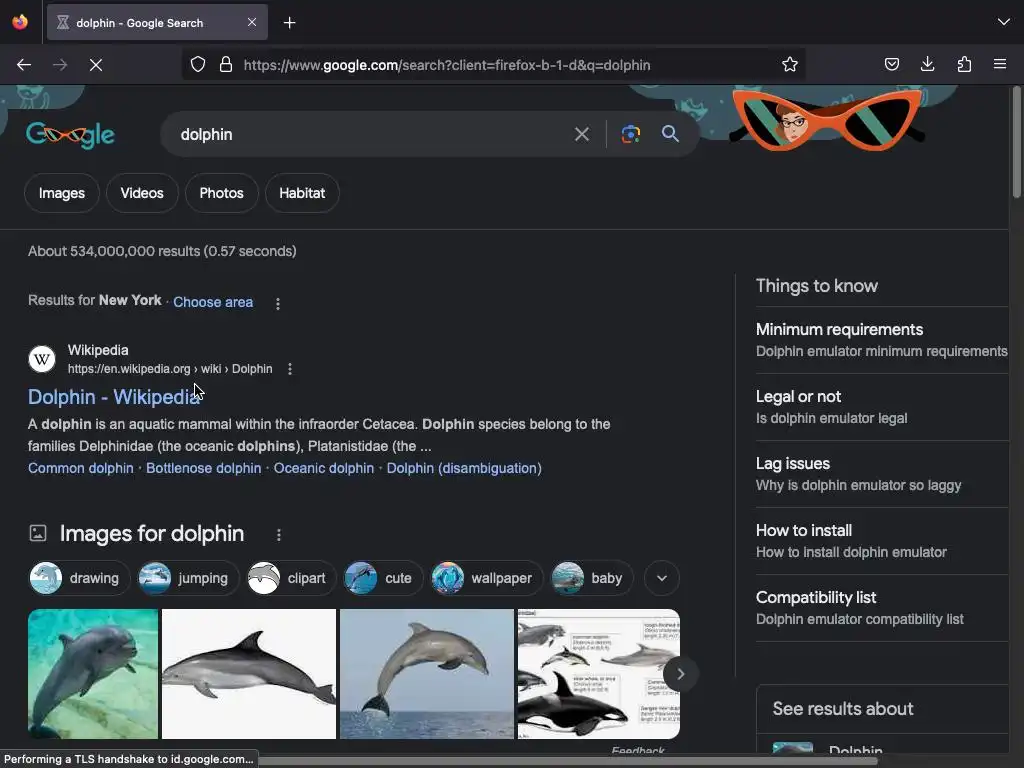
Task: Open Dolphin (disambiguation) link
Action: tap(464, 468)
